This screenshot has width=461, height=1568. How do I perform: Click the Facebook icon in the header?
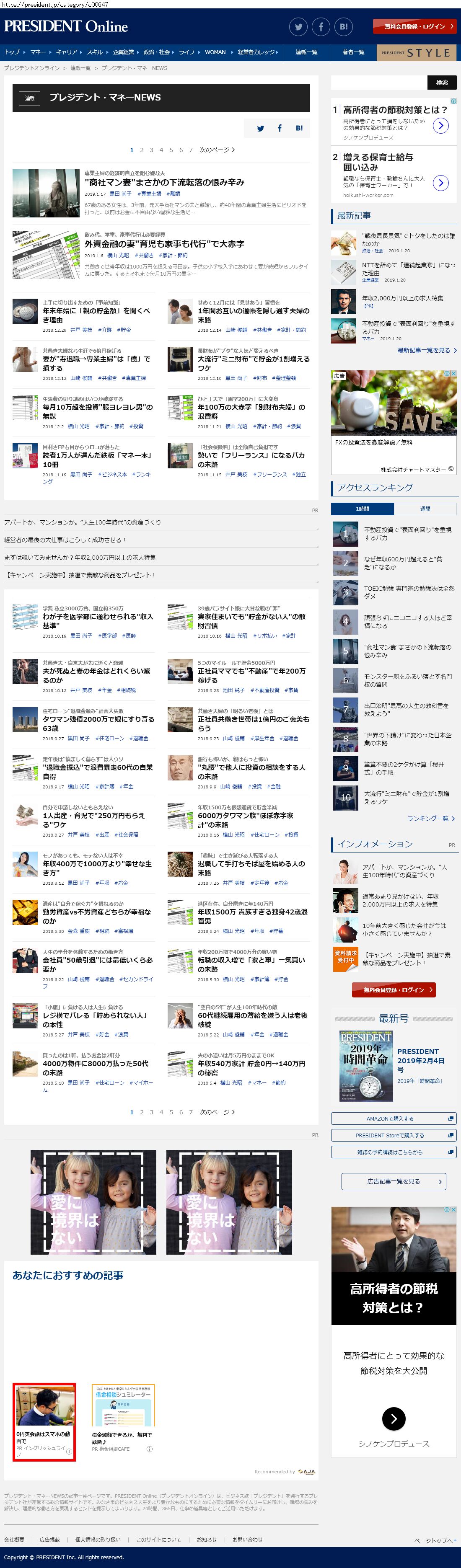(x=321, y=27)
